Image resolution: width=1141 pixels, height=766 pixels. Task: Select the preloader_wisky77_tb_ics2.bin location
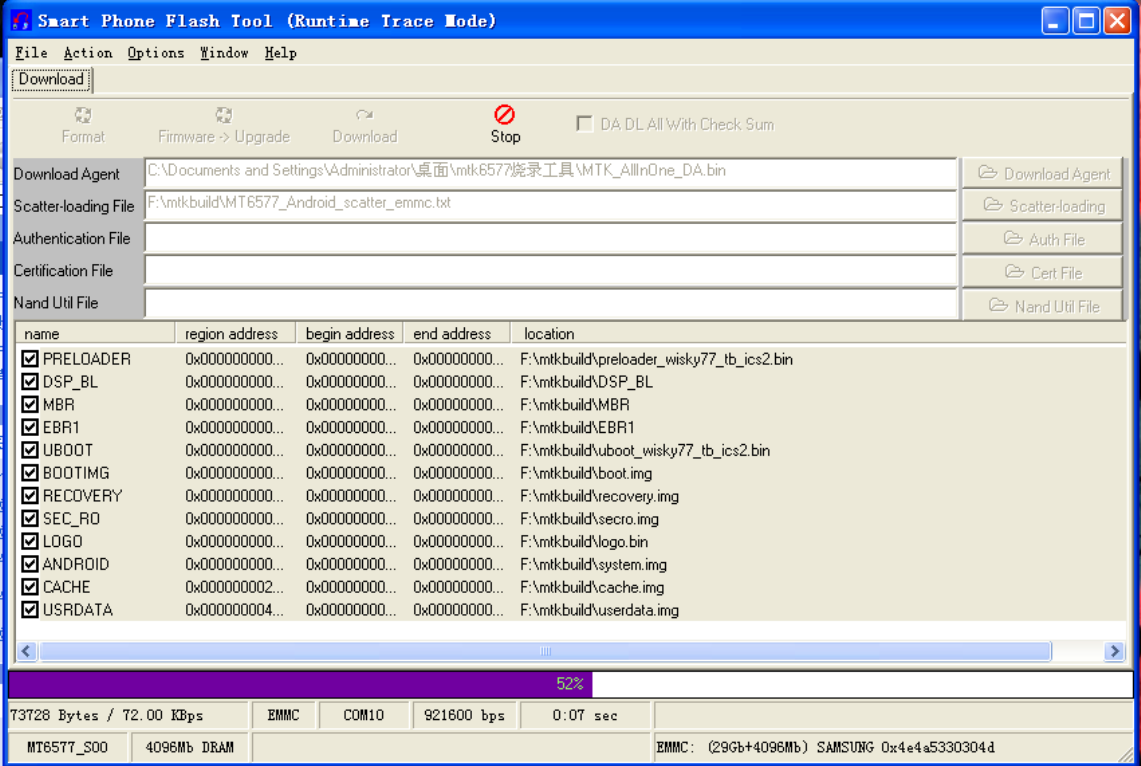(x=656, y=359)
